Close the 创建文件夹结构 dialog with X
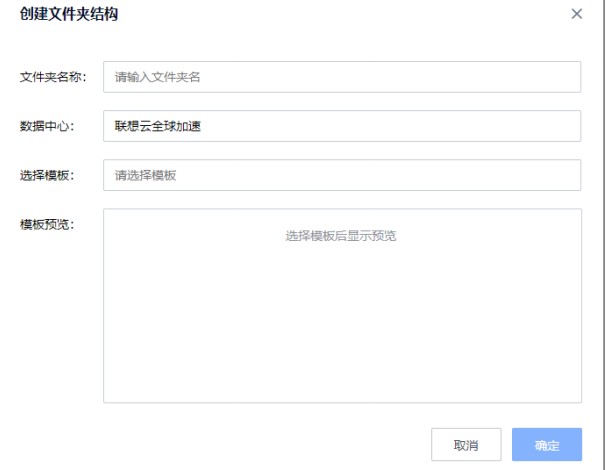The image size is (607, 470). (x=576, y=14)
